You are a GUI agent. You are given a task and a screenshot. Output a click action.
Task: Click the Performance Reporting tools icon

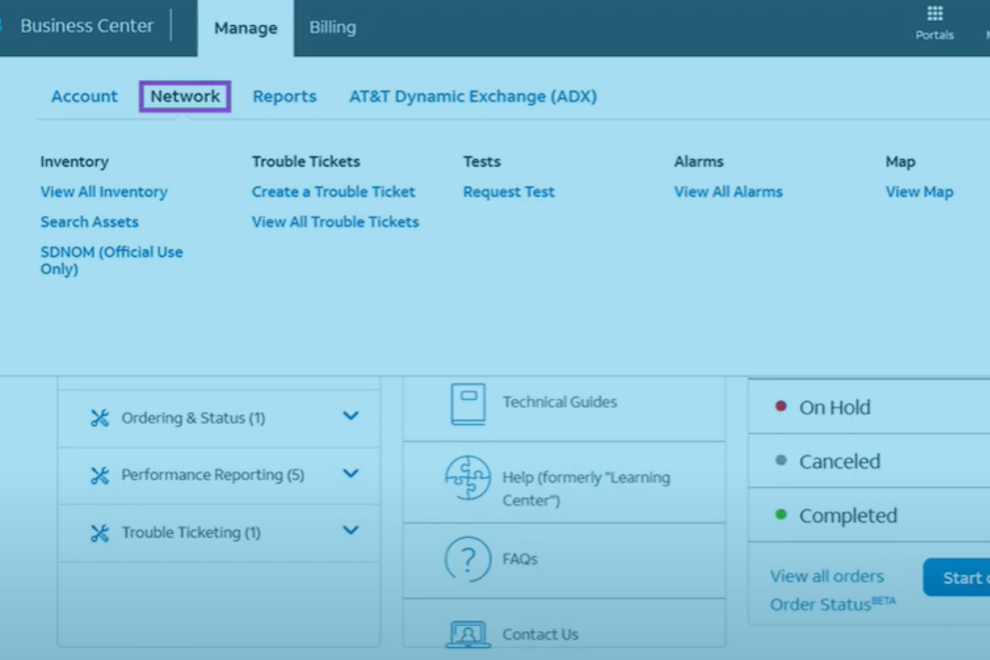pos(100,475)
